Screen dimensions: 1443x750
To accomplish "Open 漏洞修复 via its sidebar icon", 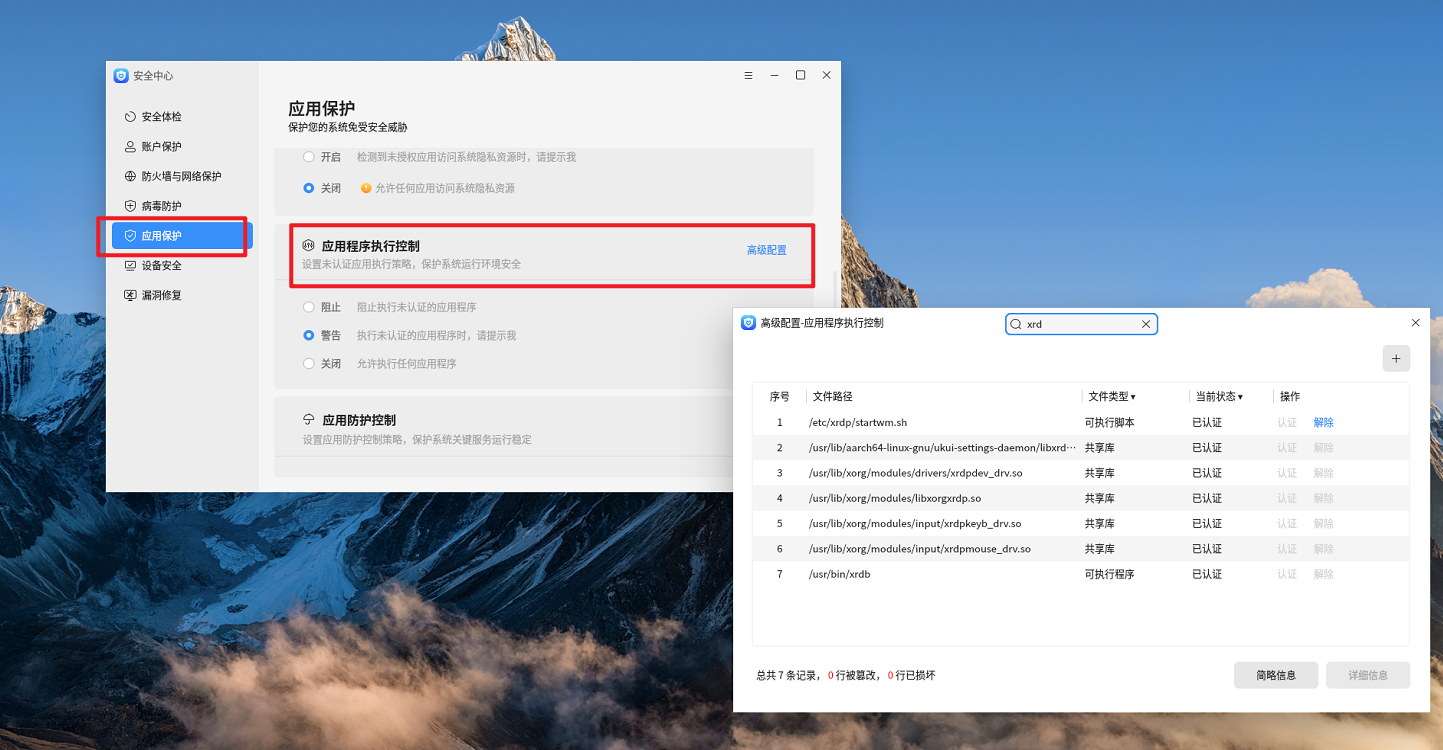I will tap(130, 296).
